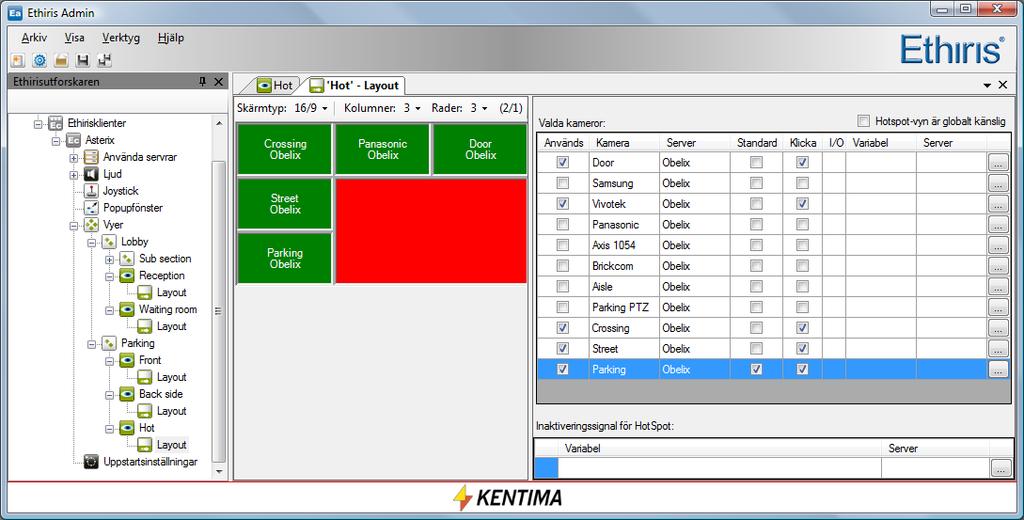The height and width of the screenshot is (520, 1024).
Task: Close the document tab area
Action: [x=1002, y=85]
